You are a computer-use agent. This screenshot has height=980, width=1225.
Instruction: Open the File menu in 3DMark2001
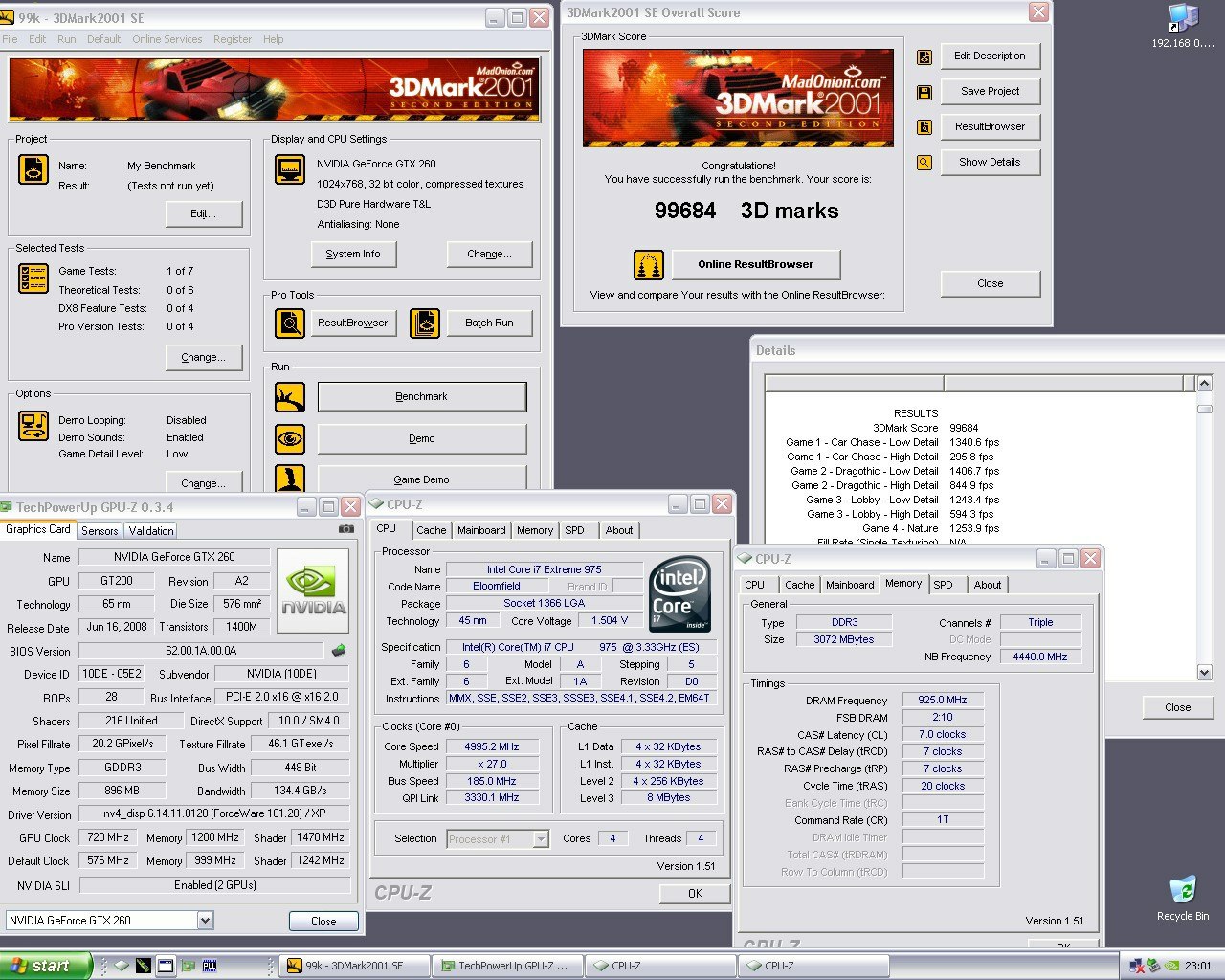[11, 39]
